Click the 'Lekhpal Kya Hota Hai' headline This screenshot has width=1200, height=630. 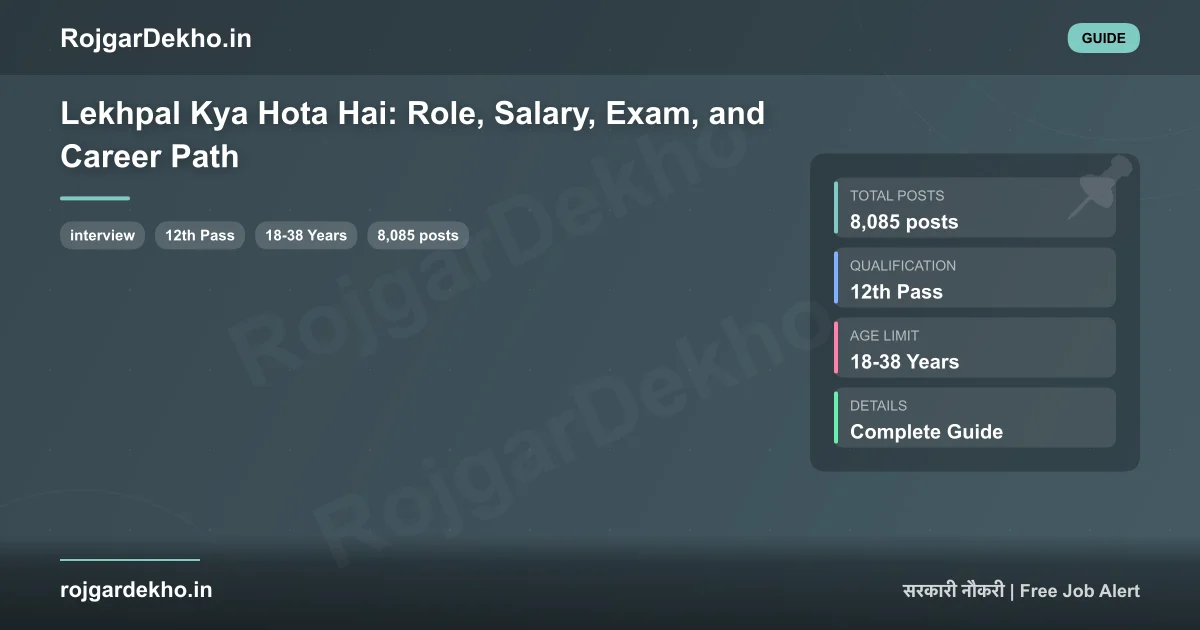click(x=413, y=135)
